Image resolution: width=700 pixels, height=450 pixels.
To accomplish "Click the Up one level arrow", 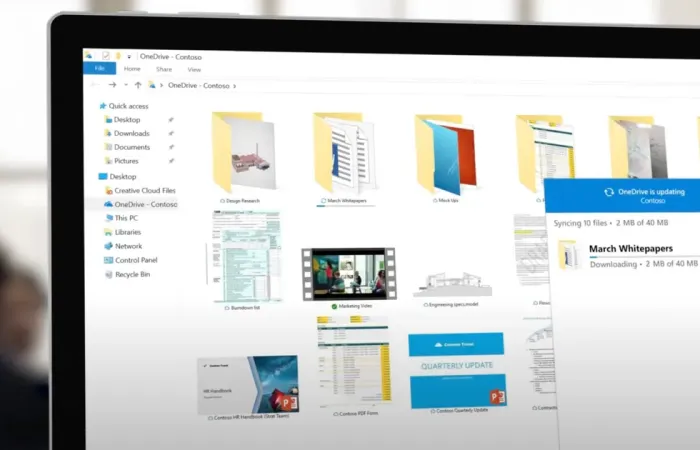I will click(138, 85).
